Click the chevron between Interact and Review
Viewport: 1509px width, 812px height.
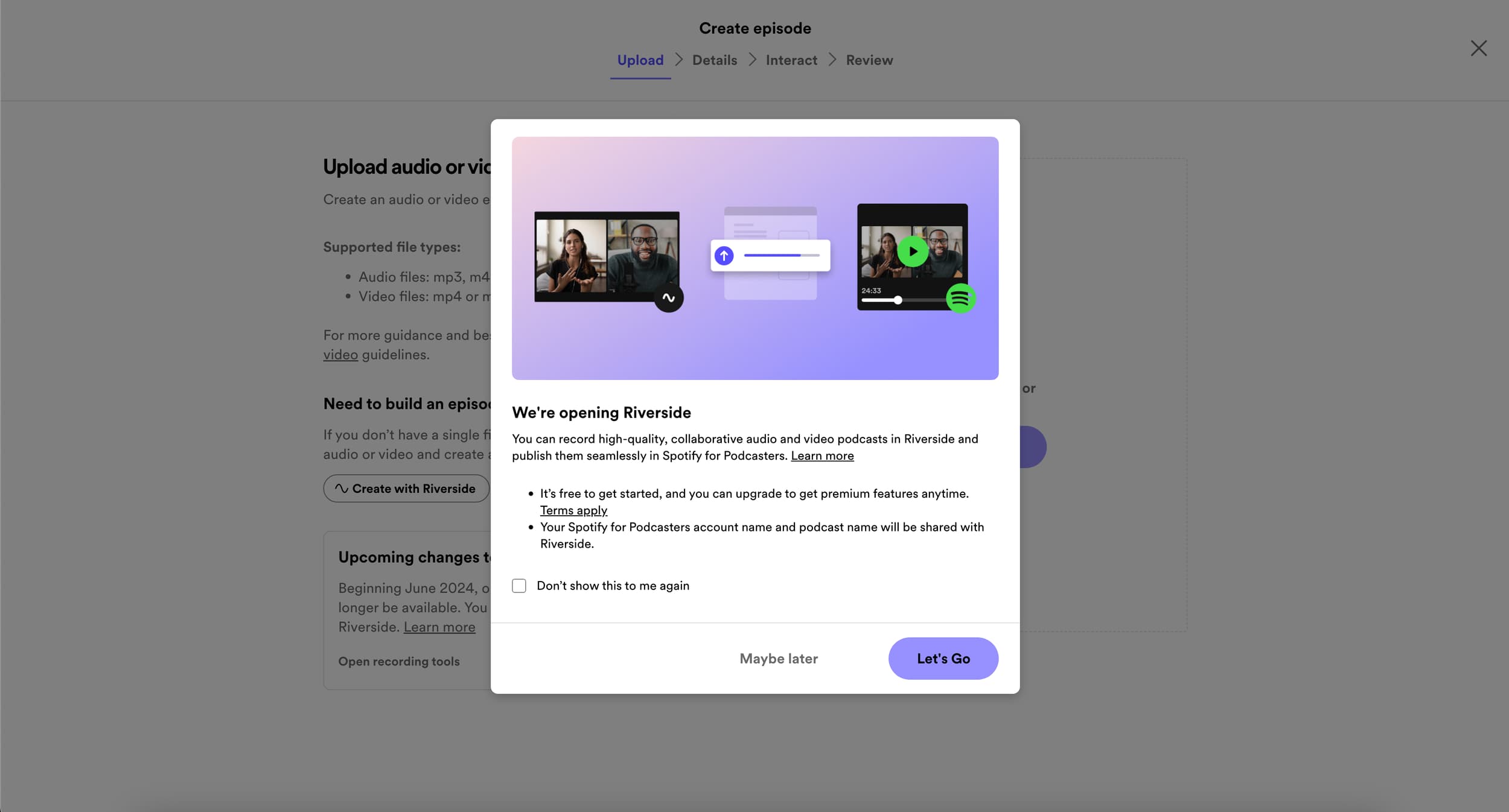(x=832, y=60)
